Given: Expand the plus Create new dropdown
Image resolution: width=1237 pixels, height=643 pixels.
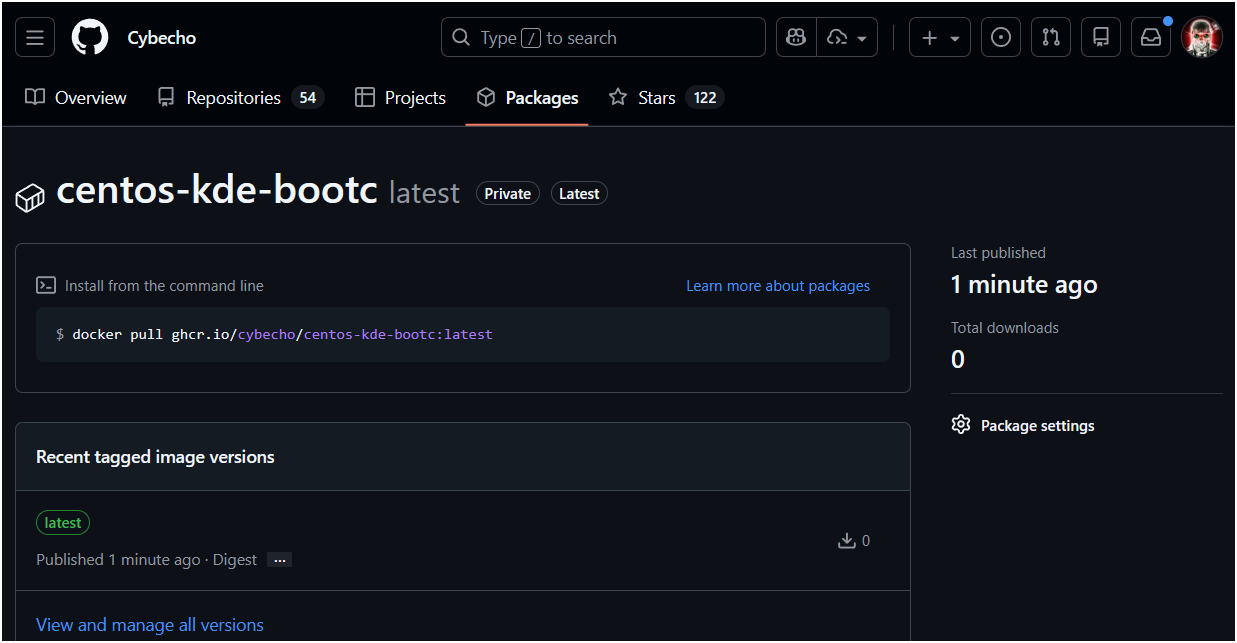Looking at the screenshot, I should pos(939,38).
